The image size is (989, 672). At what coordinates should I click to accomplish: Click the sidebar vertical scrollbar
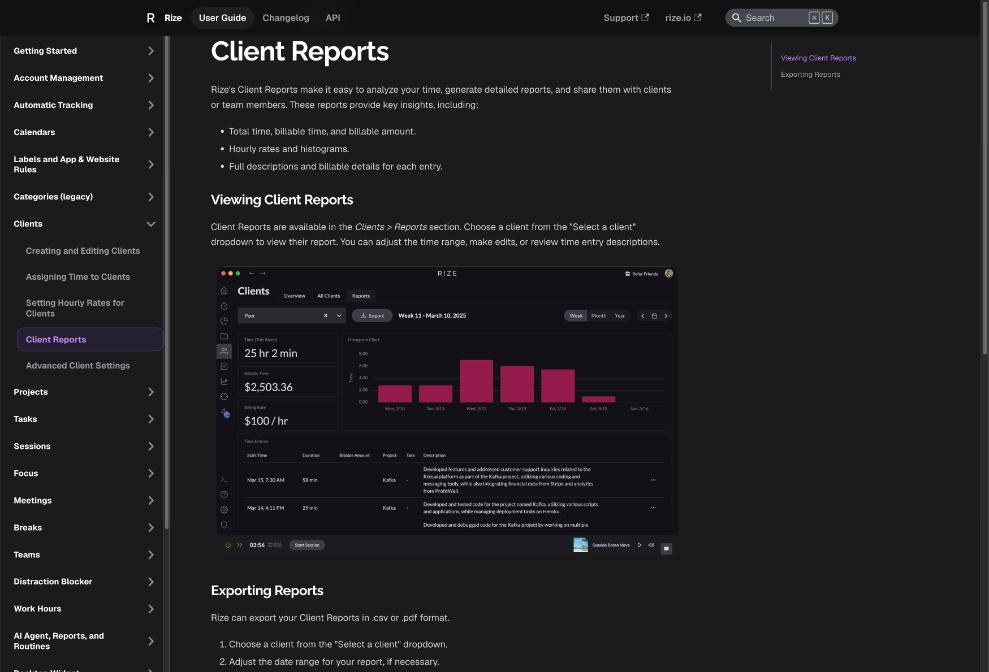tap(167, 281)
